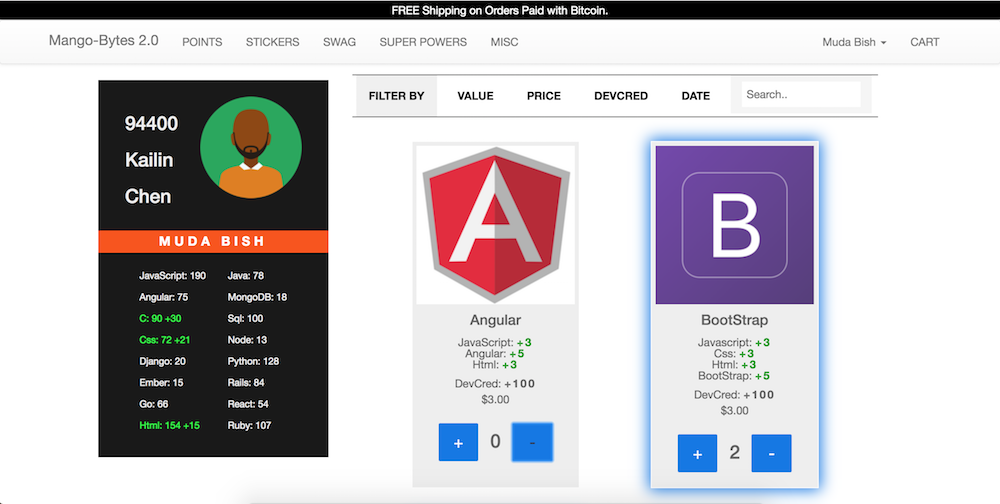Select the Angular product title
The height and width of the screenshot is (504, 1000).
[496, 320]
